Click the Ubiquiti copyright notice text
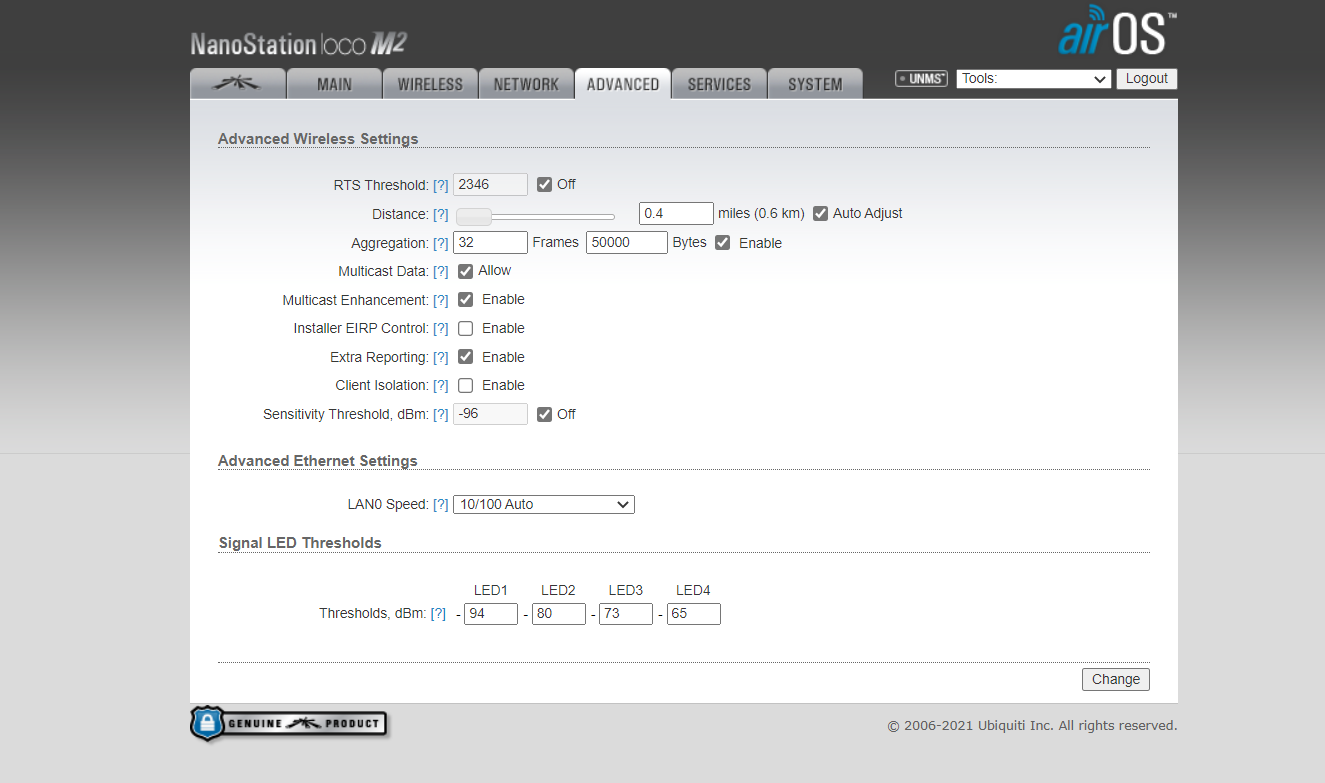Screen dimensions: 1325x783 point(1032,726)
